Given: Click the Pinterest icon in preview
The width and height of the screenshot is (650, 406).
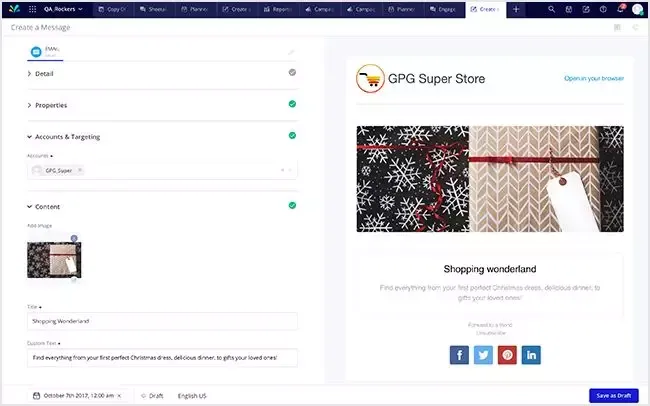Looking at the screenshot, I should tap(508, 354).
